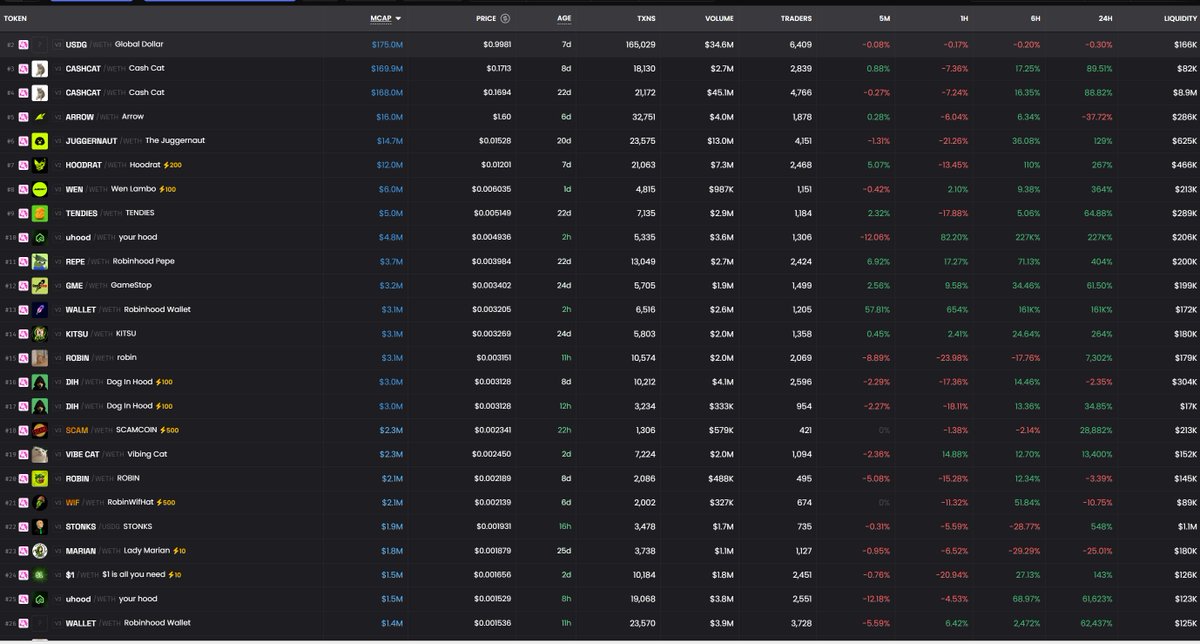Screen dimensions: 1200x644
Task: Click the CASHCAT logo in the $169.9M row
Action: pos(39,69)
